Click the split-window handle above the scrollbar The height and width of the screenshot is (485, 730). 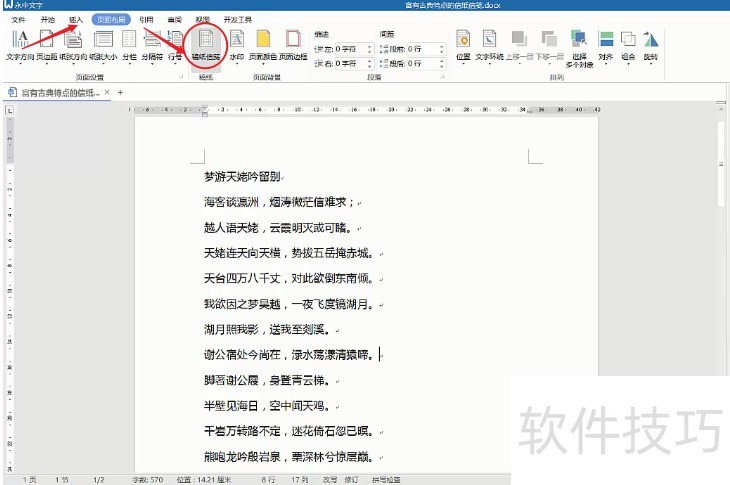(721, 102)
